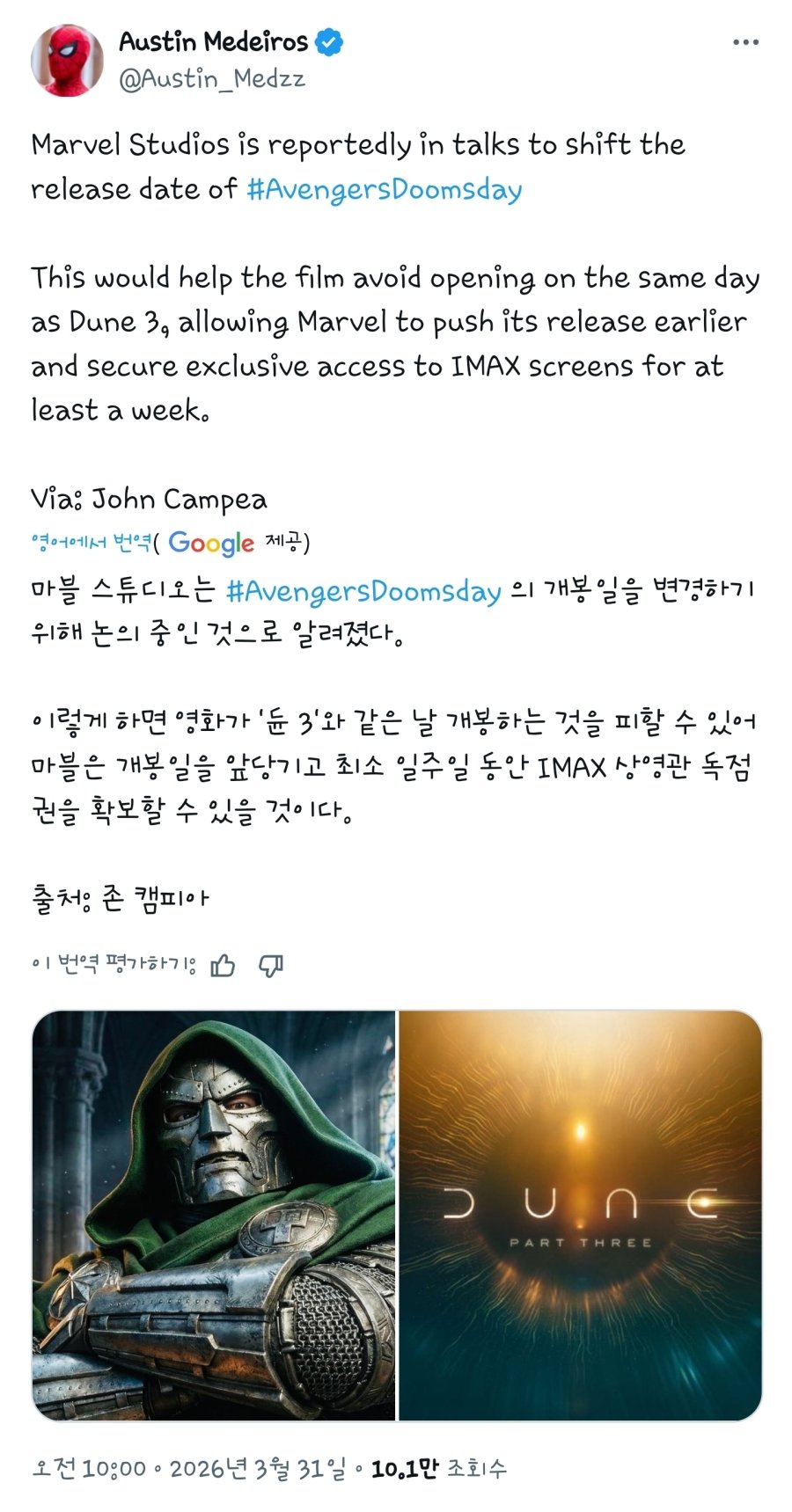This screenshot has width=792, height=1512.
Task: Open the post timestamp 오전 10:00
Action: point(89,1468)
